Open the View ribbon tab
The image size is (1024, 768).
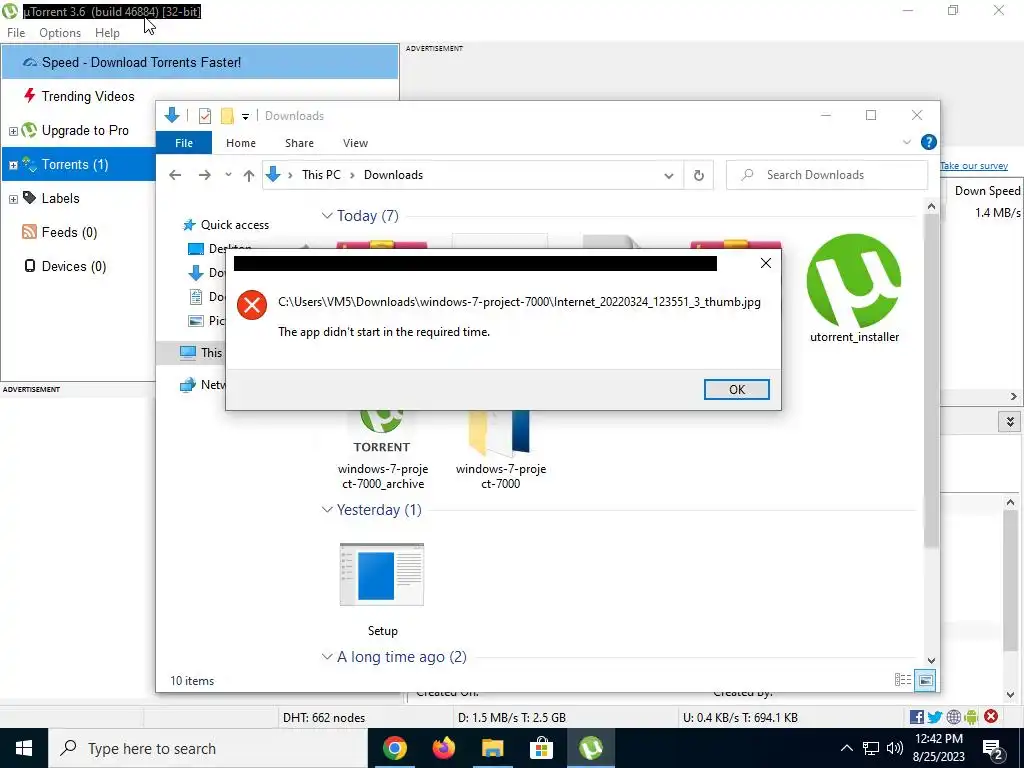click(355, 143)
